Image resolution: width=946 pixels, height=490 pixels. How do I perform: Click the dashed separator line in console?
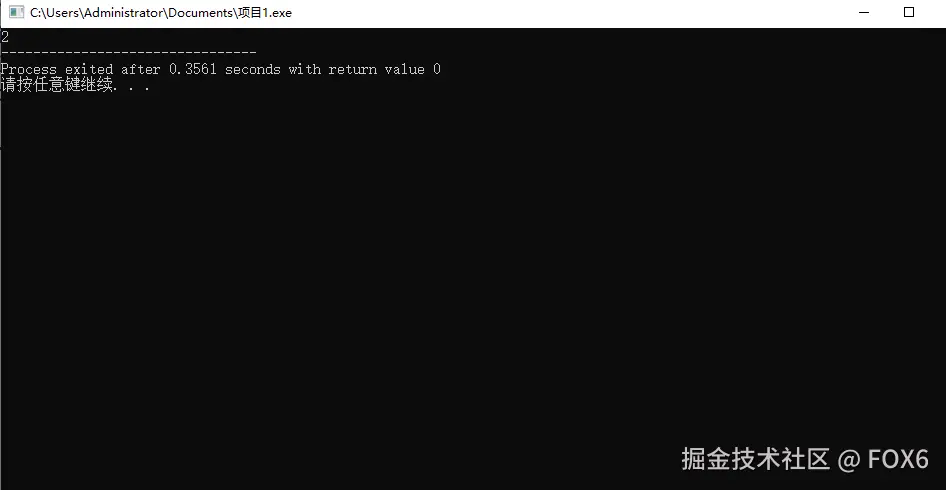click(x=129, y=53)
